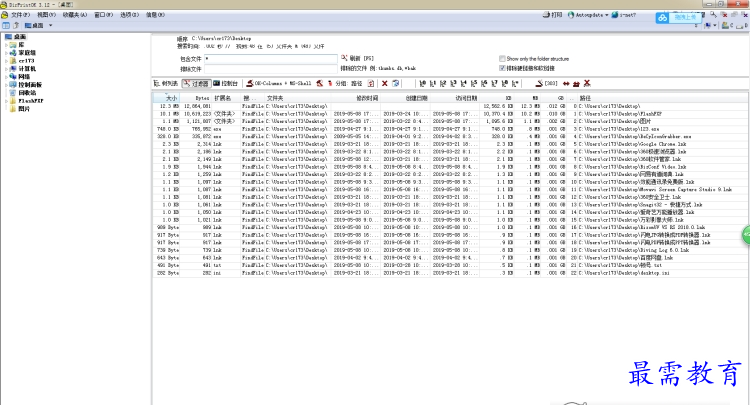Click the first tree-level expand icon
The width and height of the screenshot is (750, 405).
422,84
